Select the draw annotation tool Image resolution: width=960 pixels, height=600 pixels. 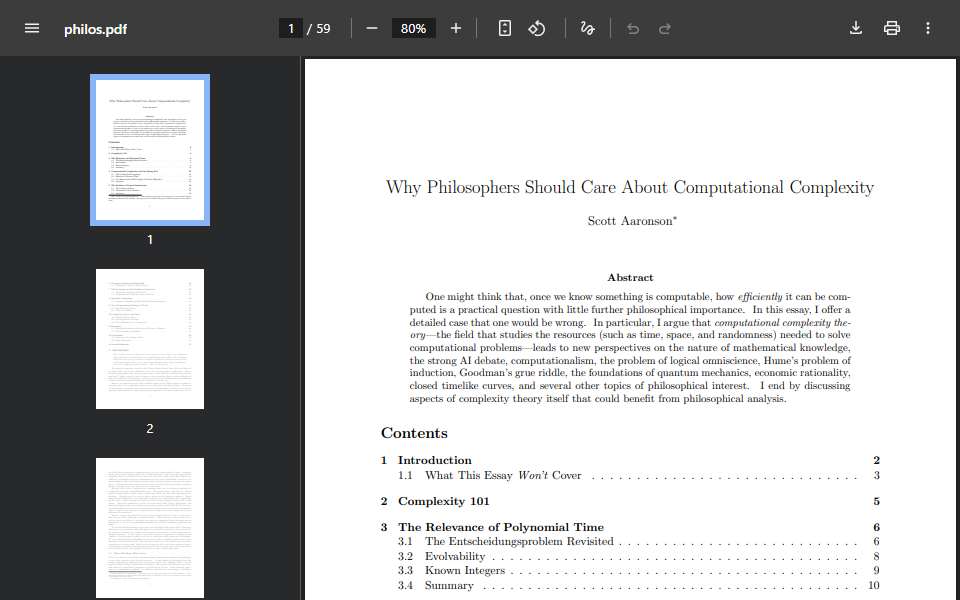[587, 28]
